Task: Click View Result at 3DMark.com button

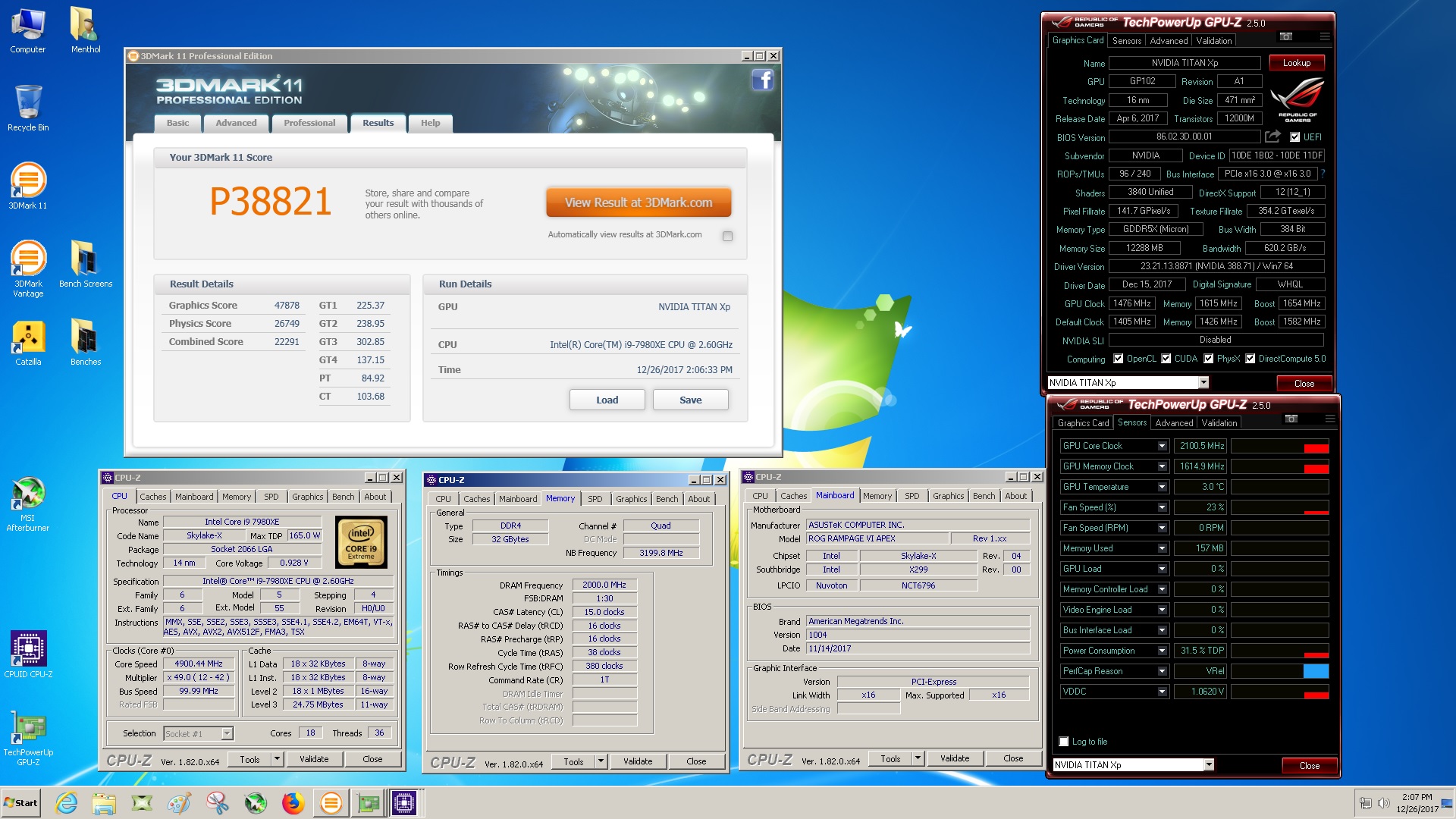Action: 639,202
